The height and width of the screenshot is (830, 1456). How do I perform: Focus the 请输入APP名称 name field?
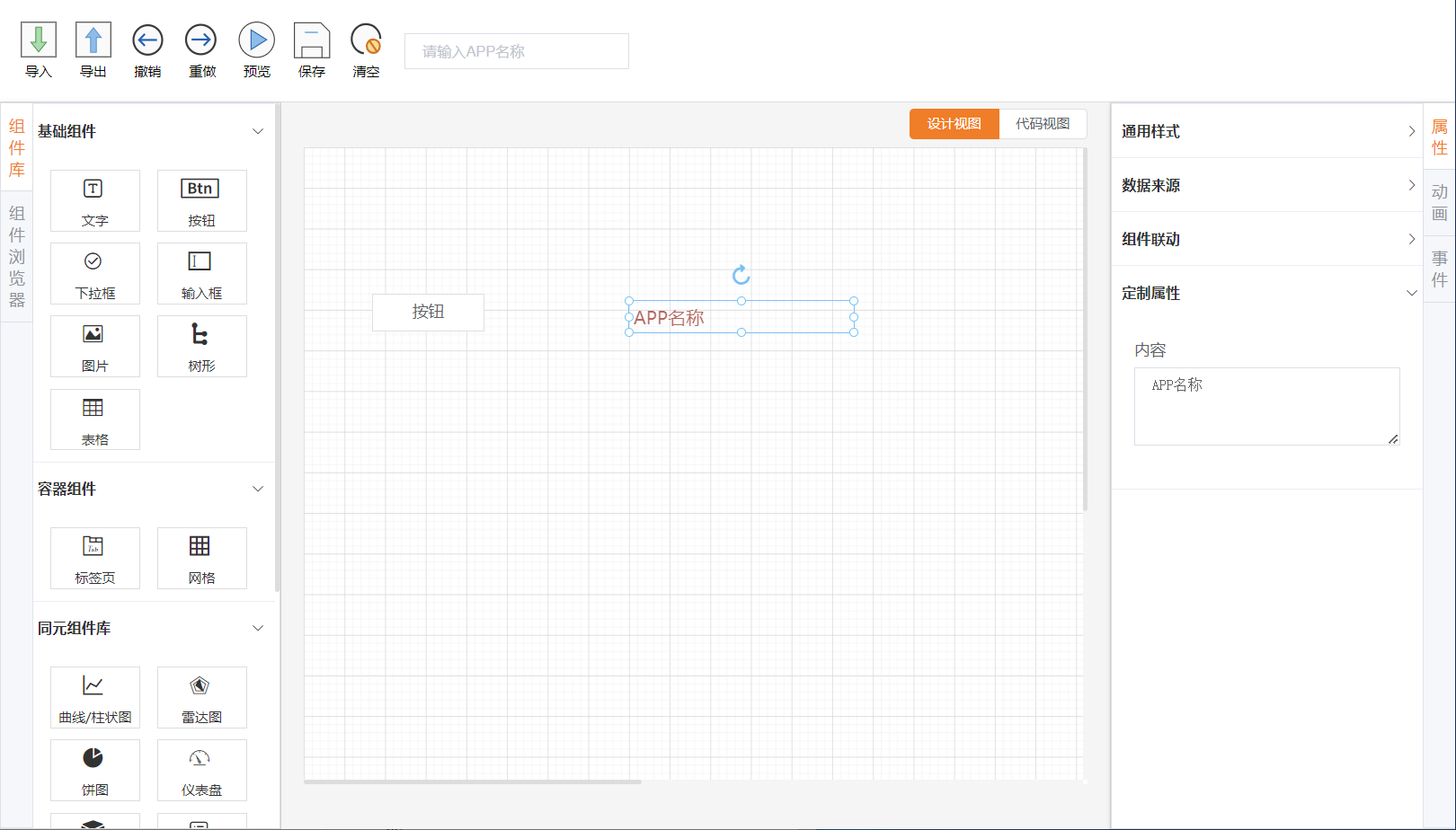tap(517, 51)
